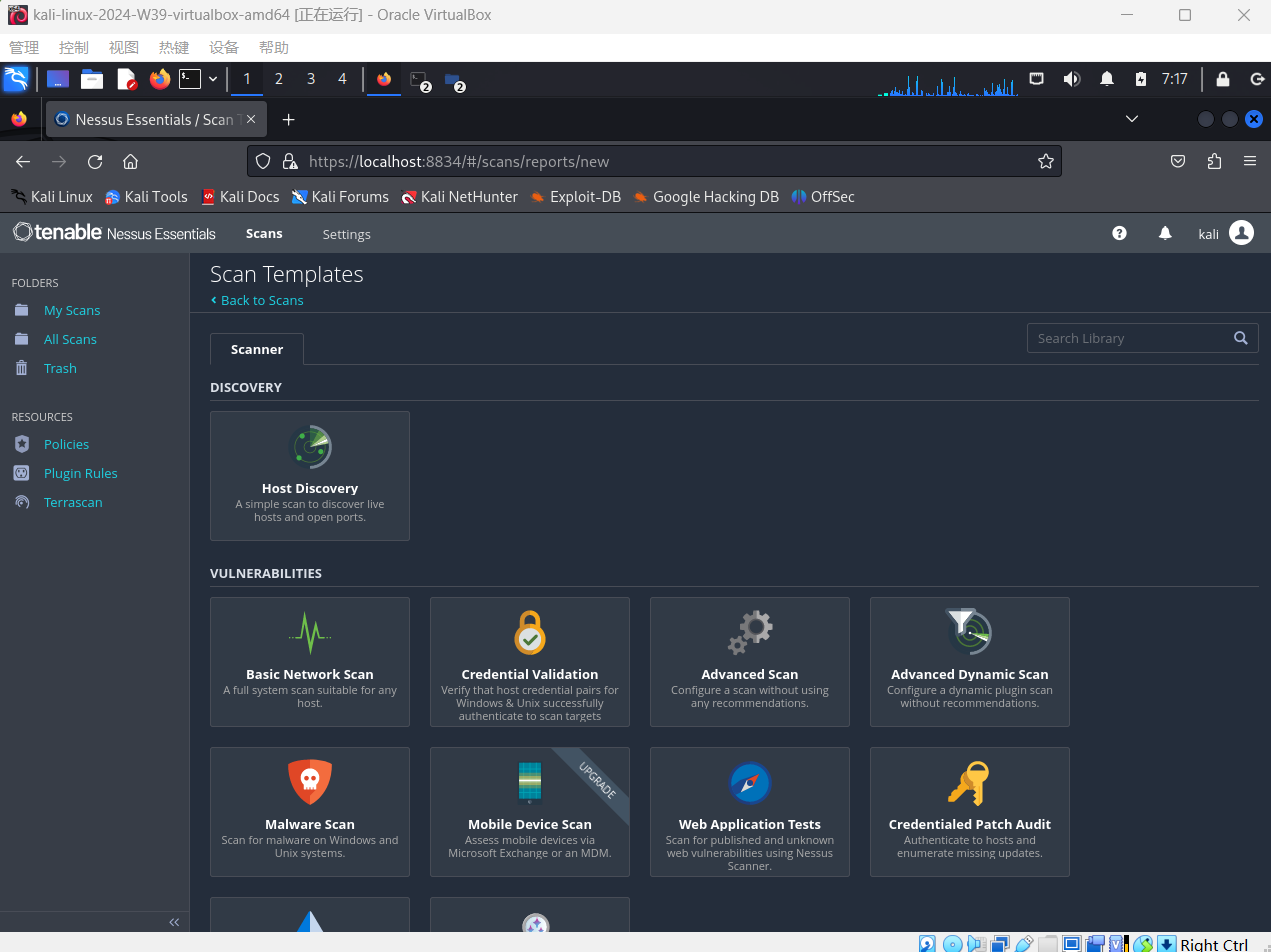Screen dimensions: 1271x952
Task: Switch to workspace 2
Action: (278, 79)
